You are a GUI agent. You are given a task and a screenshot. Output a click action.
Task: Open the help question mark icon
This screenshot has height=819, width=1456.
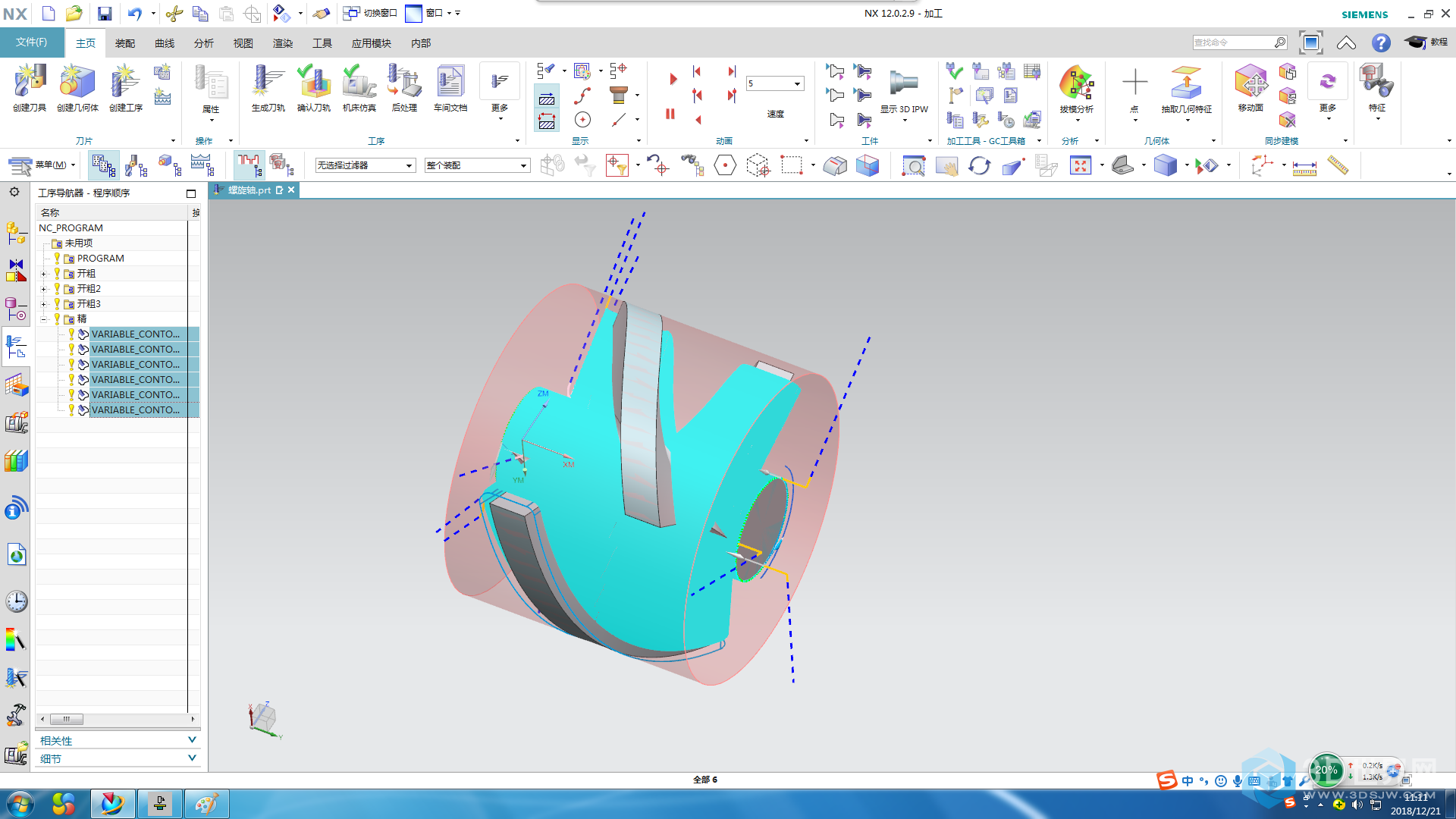(x=1381, y=42)
